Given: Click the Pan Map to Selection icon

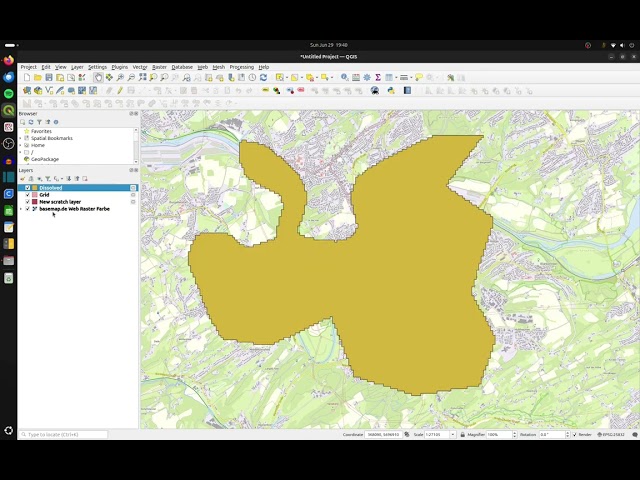Looking at the screenshot, I should click(x=109, y=78).
